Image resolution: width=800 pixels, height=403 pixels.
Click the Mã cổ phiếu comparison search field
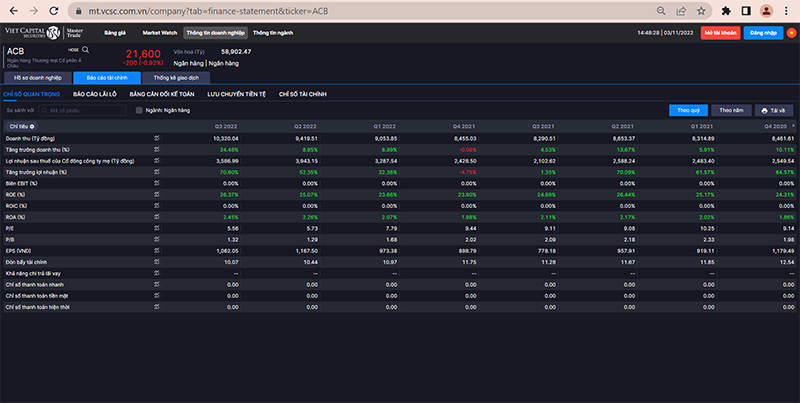(82, 110)
